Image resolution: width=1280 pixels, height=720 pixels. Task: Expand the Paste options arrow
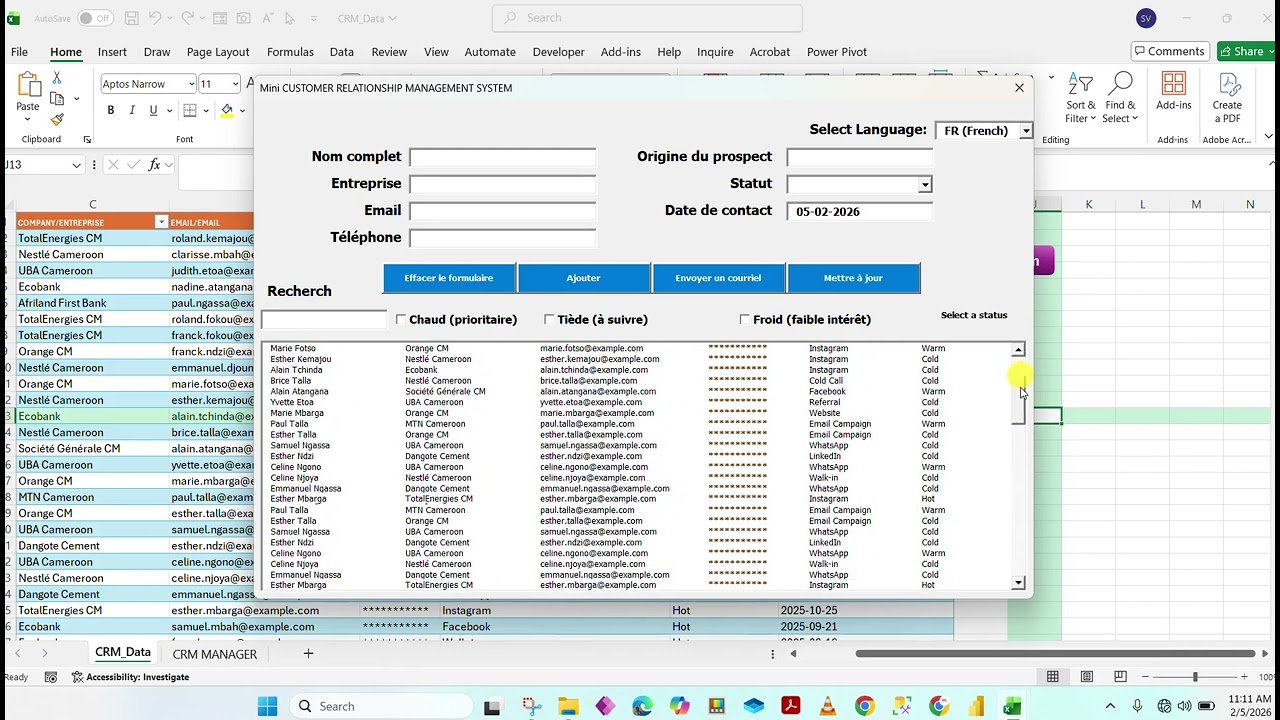[28, 120]
